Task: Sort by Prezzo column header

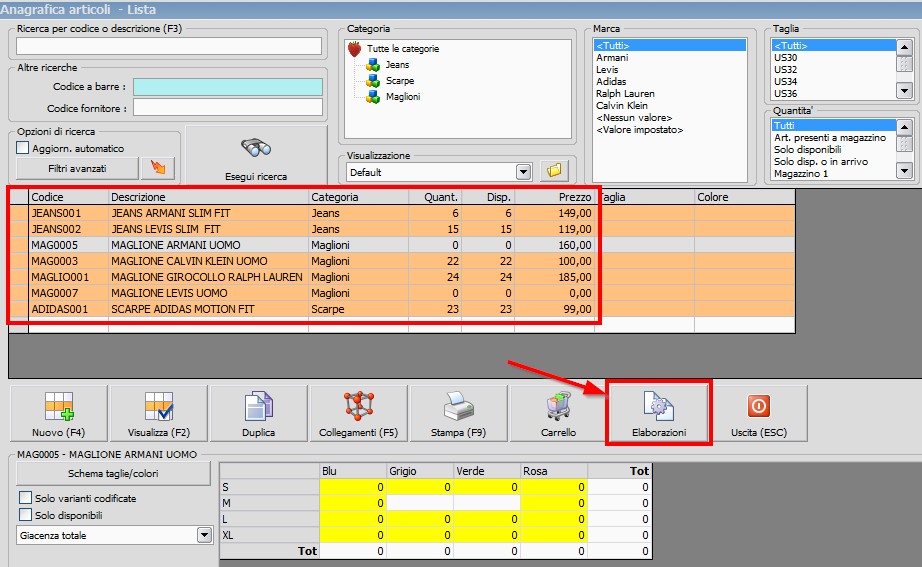Action: 554,197
